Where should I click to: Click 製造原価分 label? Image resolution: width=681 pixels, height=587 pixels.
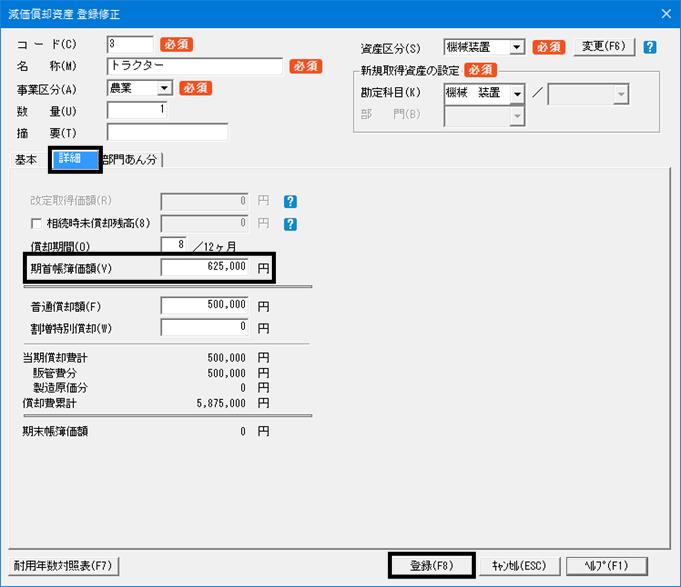60,388
